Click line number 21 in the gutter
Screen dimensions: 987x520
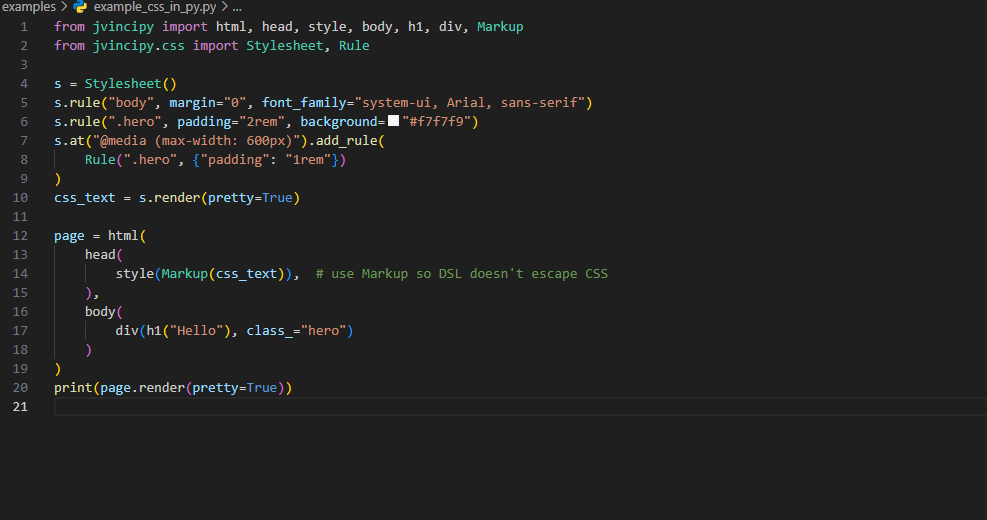(20, 407)
